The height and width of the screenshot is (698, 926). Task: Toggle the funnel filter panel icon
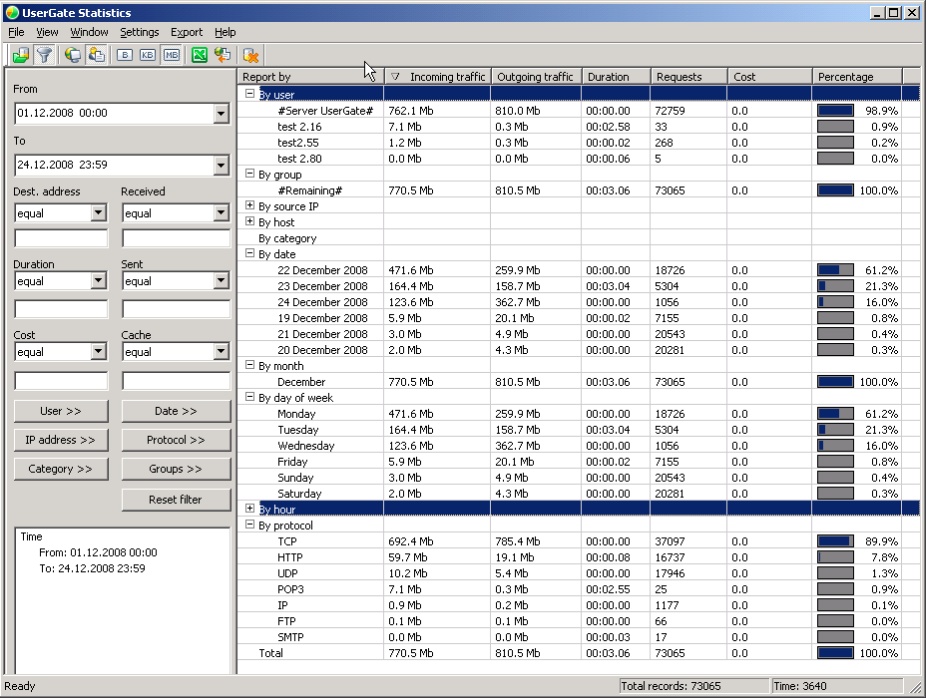point(44,55)
